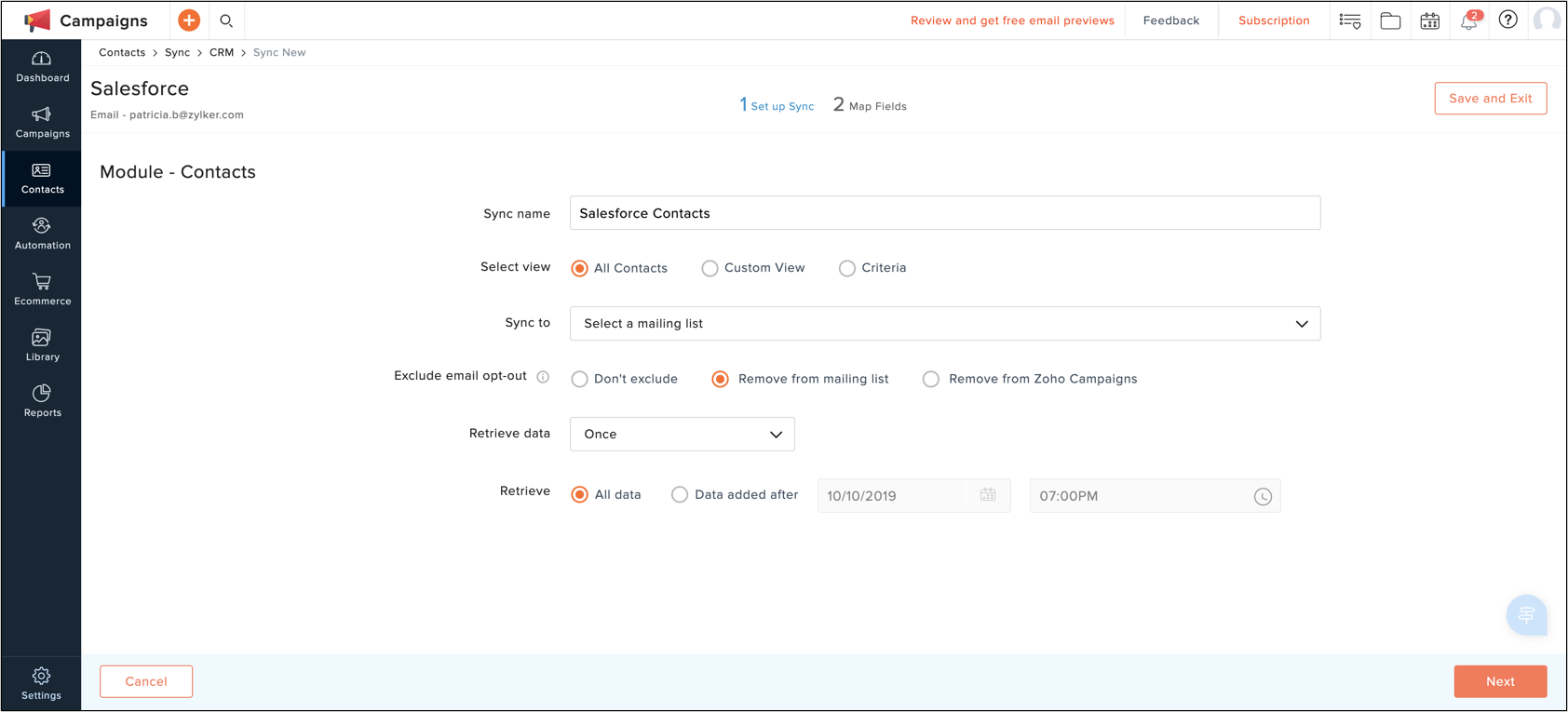Viewport: 1568px width, 712px height.
Task: Click the date field showing 10/10/2019
Action: [913, 496]
